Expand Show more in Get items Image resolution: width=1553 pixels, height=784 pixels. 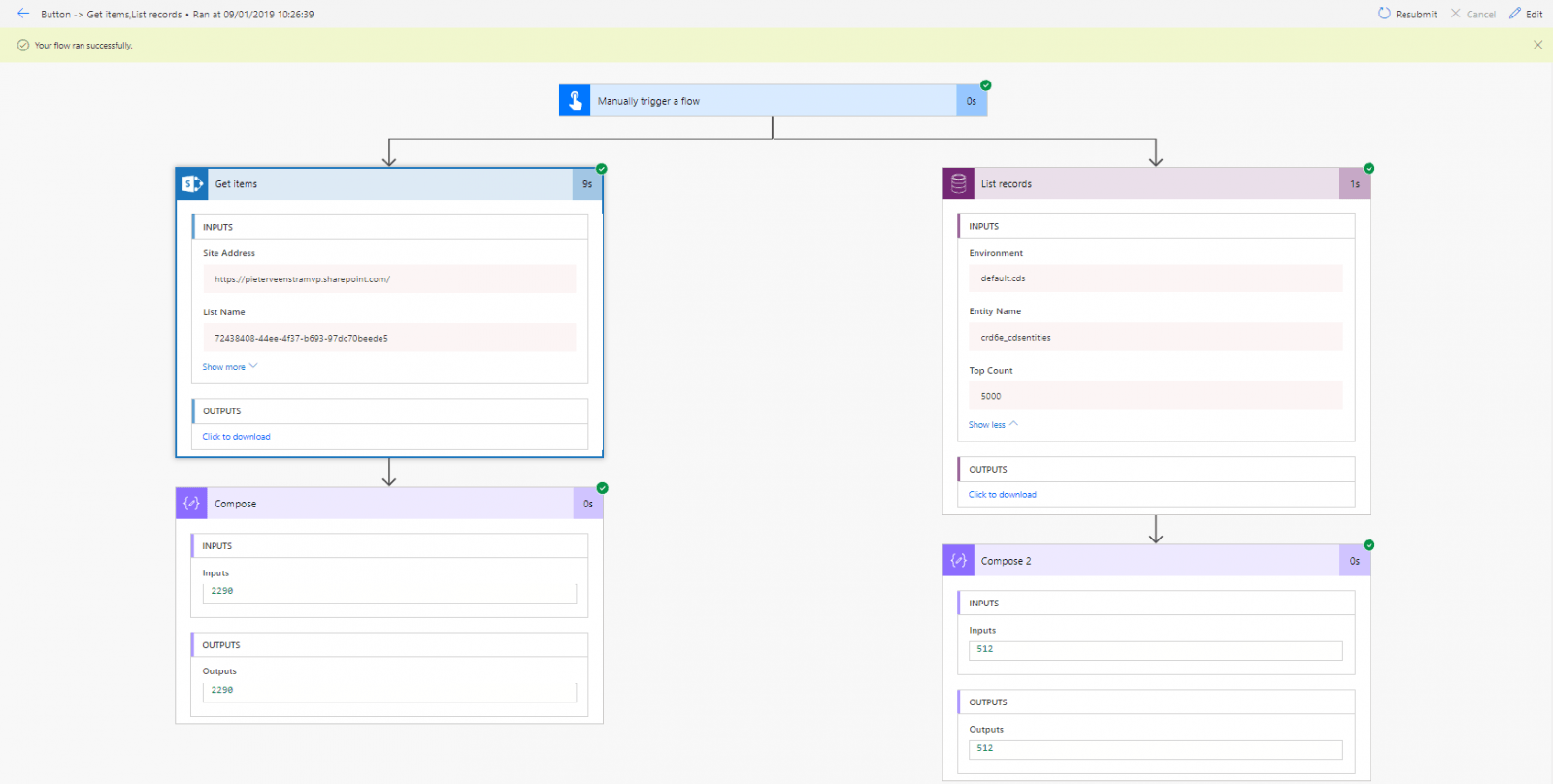tap(230, 367)
